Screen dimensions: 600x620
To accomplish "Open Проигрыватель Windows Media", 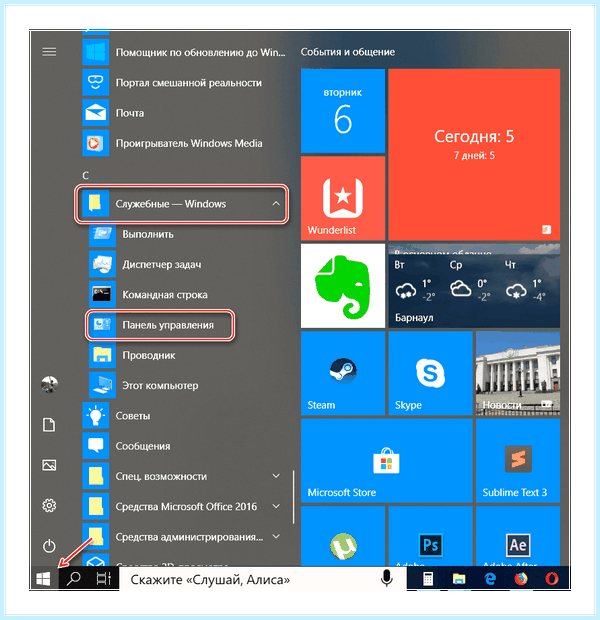I will click(x=184, y=144).
